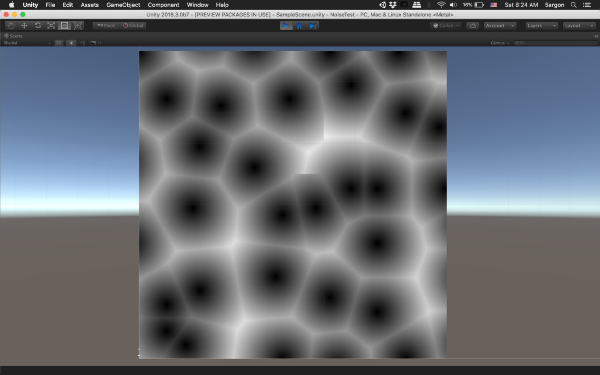Toggle the Pivot handle position button

106,26
